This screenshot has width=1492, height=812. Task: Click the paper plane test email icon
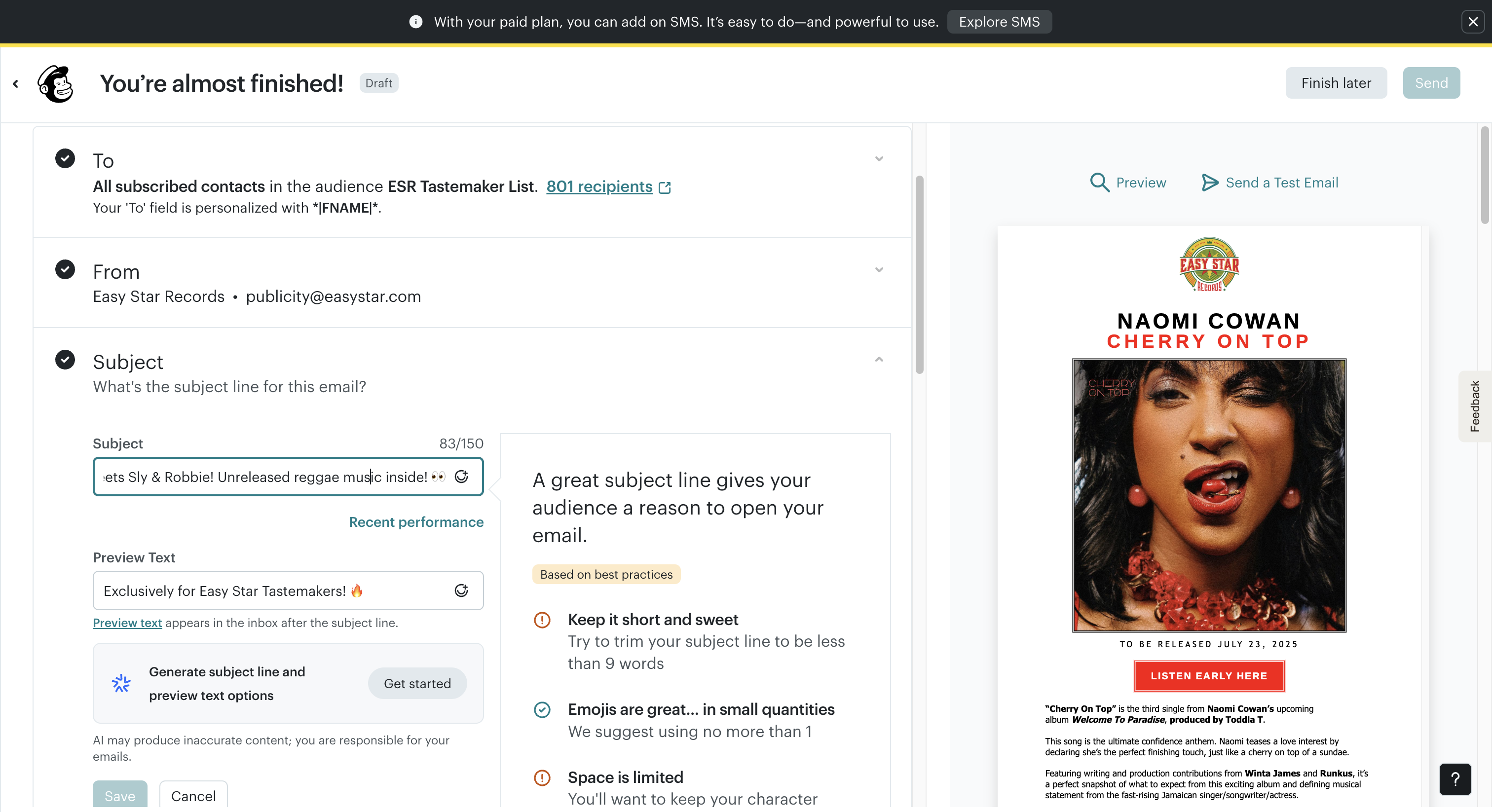[1210, 183]
